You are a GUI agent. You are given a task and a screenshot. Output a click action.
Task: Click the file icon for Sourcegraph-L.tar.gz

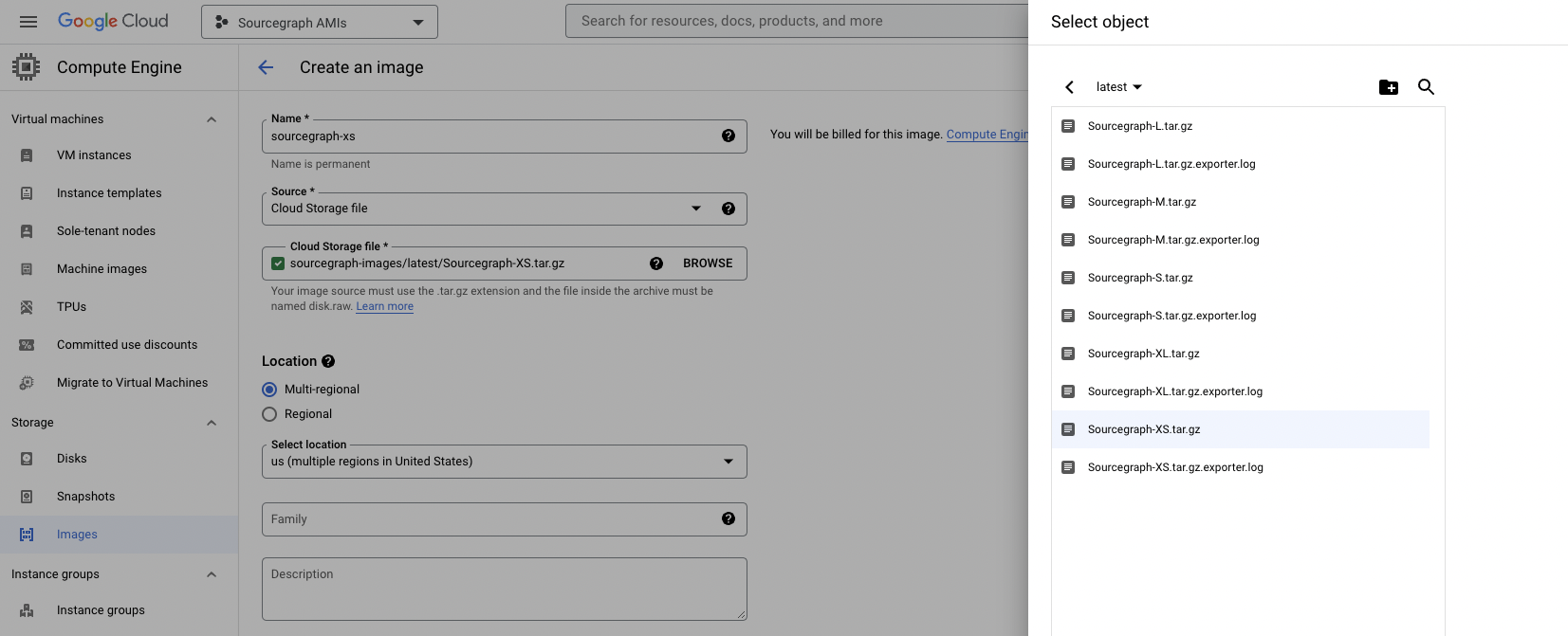click(x=1068, y=126)
